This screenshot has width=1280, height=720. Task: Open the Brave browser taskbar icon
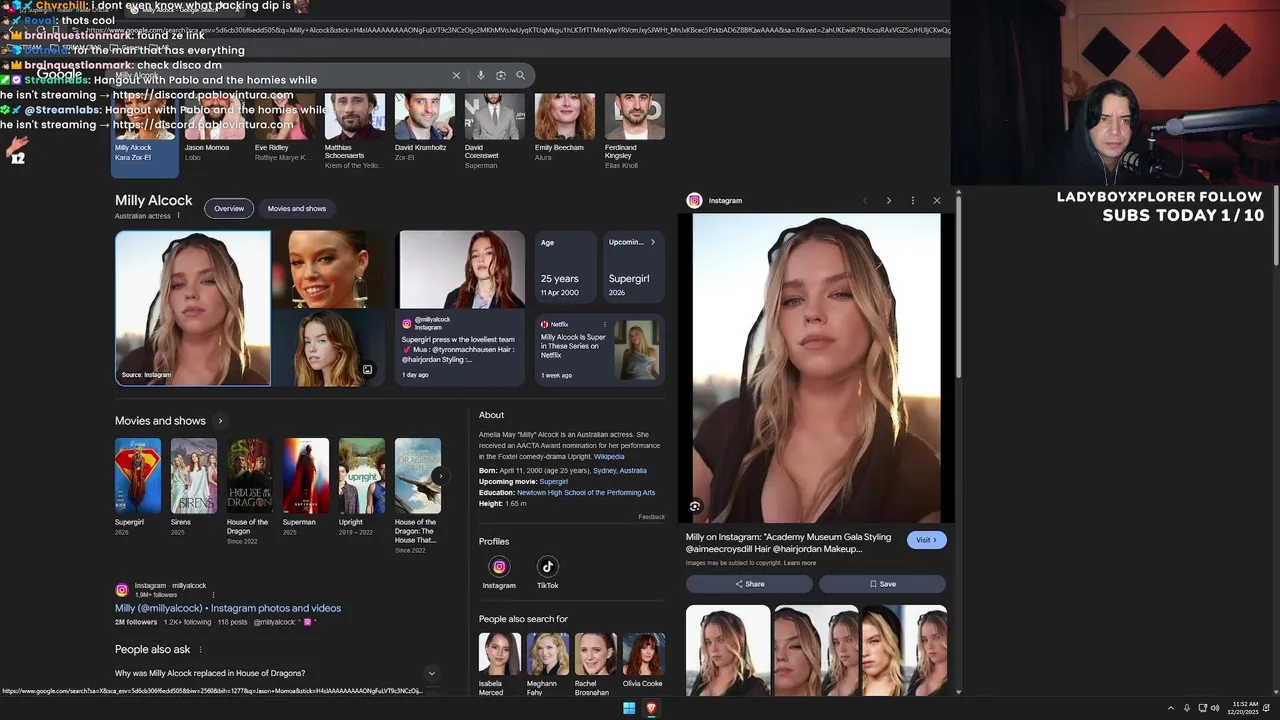(651, 708)
